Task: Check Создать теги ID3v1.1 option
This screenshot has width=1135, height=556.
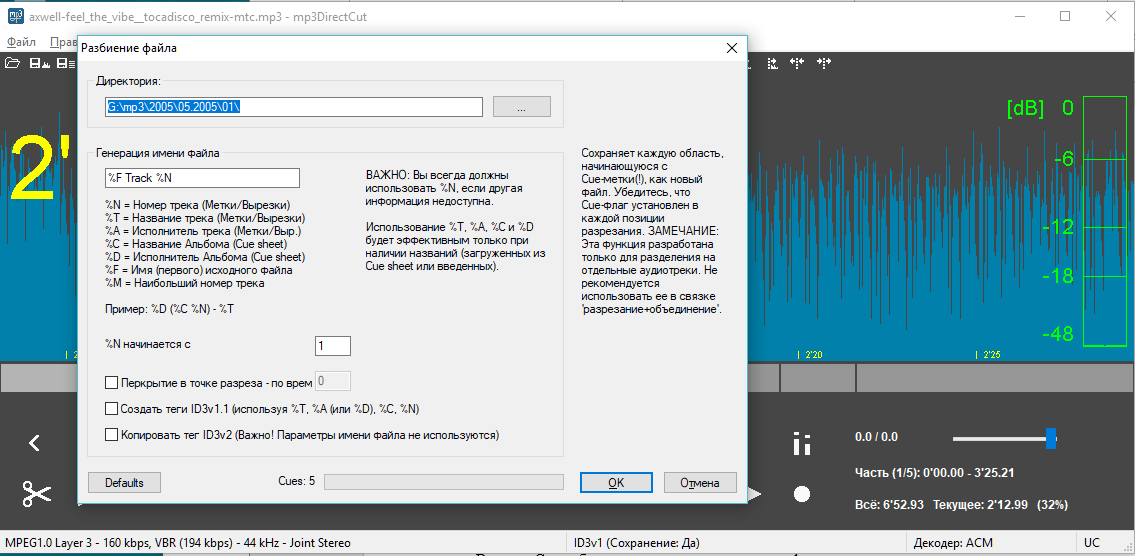Action: (111, 409)
